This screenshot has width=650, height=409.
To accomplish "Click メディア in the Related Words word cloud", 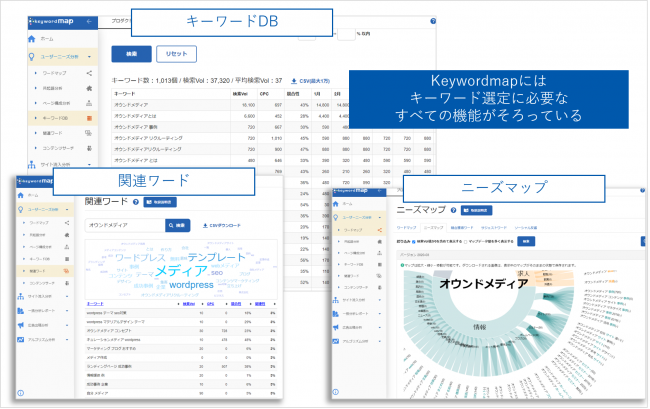I will click(181, 271).
